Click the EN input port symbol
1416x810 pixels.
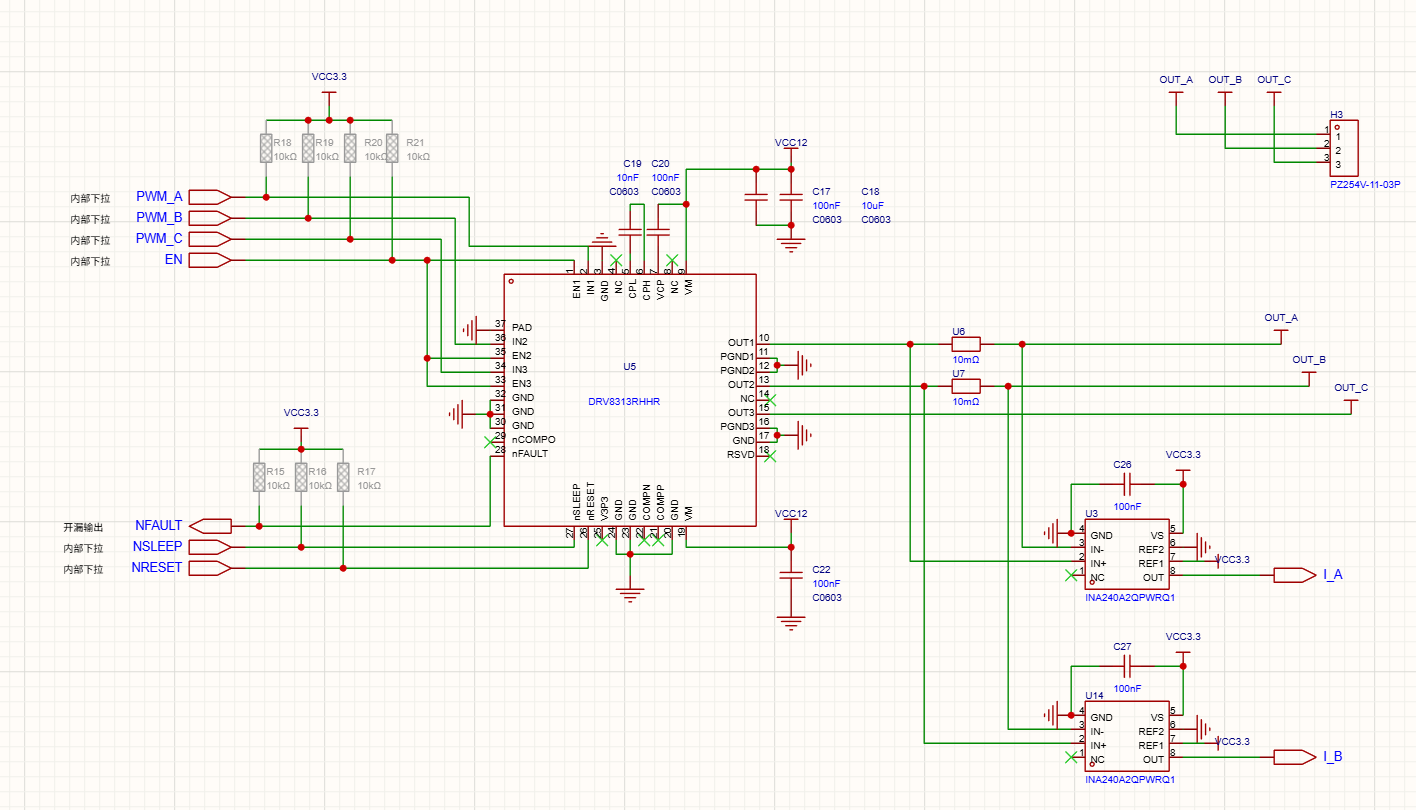(x=209, y=260)
